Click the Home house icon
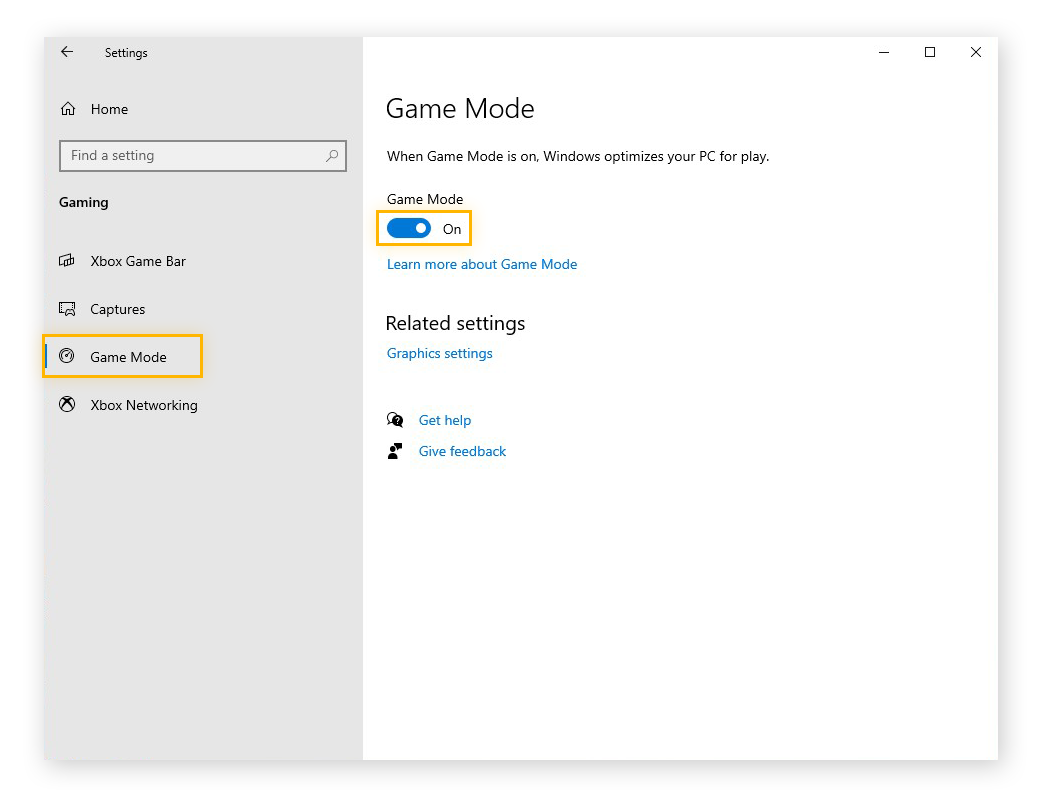 (x=67, y=108)
